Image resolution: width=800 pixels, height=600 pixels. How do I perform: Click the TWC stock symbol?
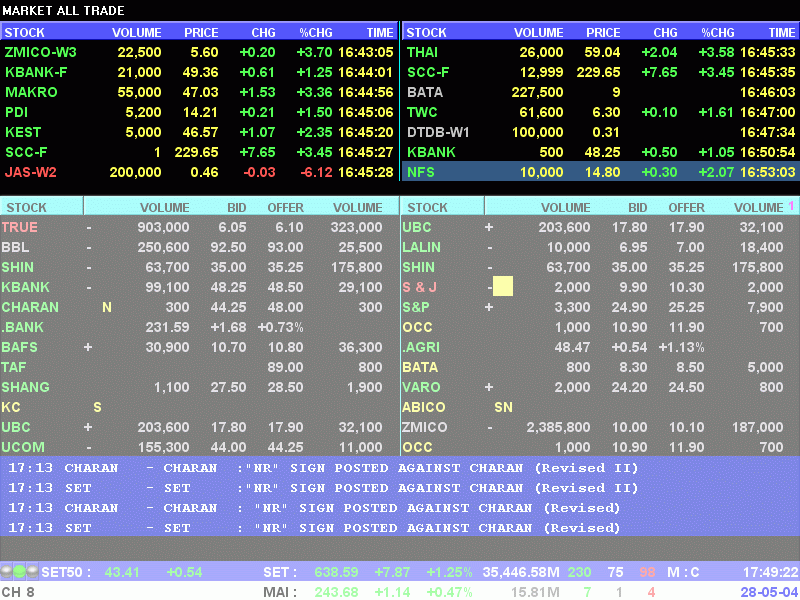click(422, 112)
